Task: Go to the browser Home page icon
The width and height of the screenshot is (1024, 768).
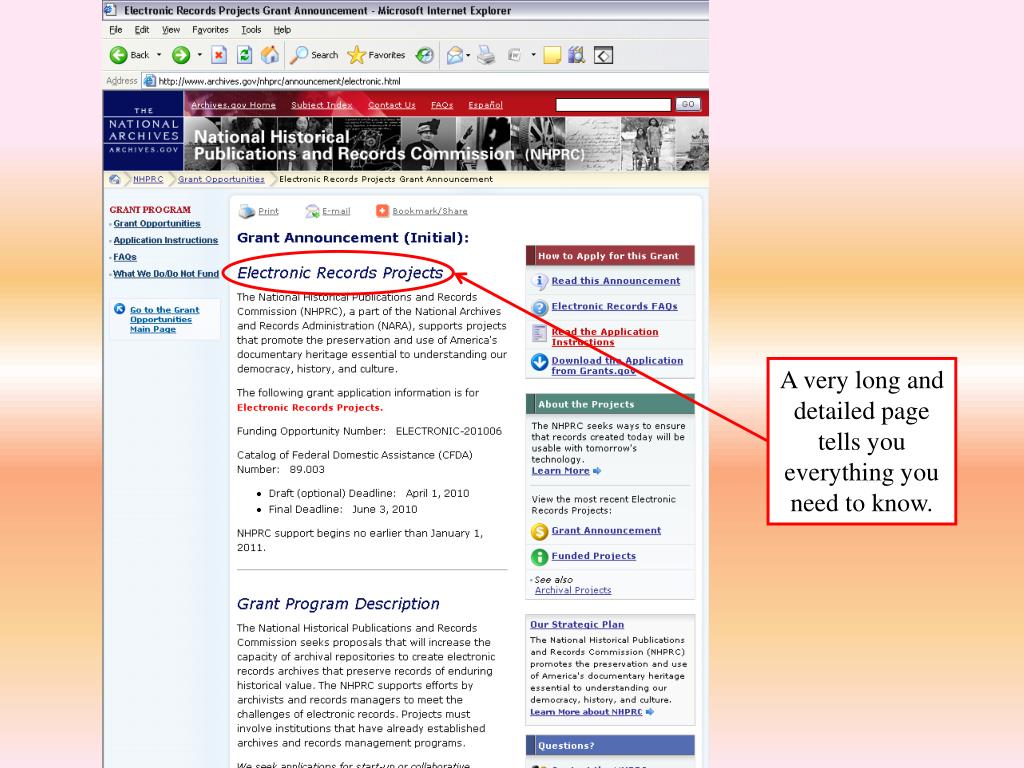Action: 270,56
